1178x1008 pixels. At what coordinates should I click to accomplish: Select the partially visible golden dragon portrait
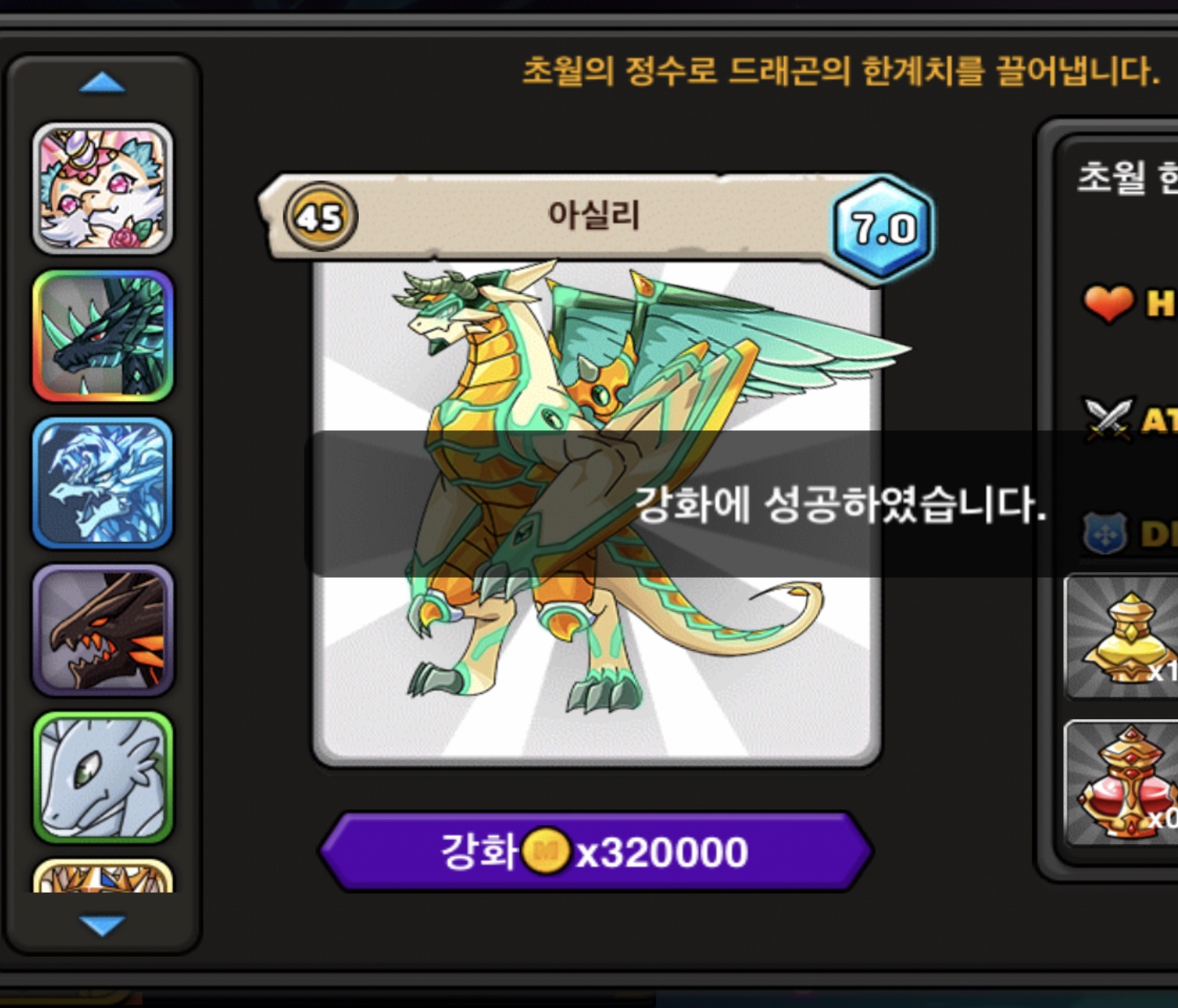102,876
